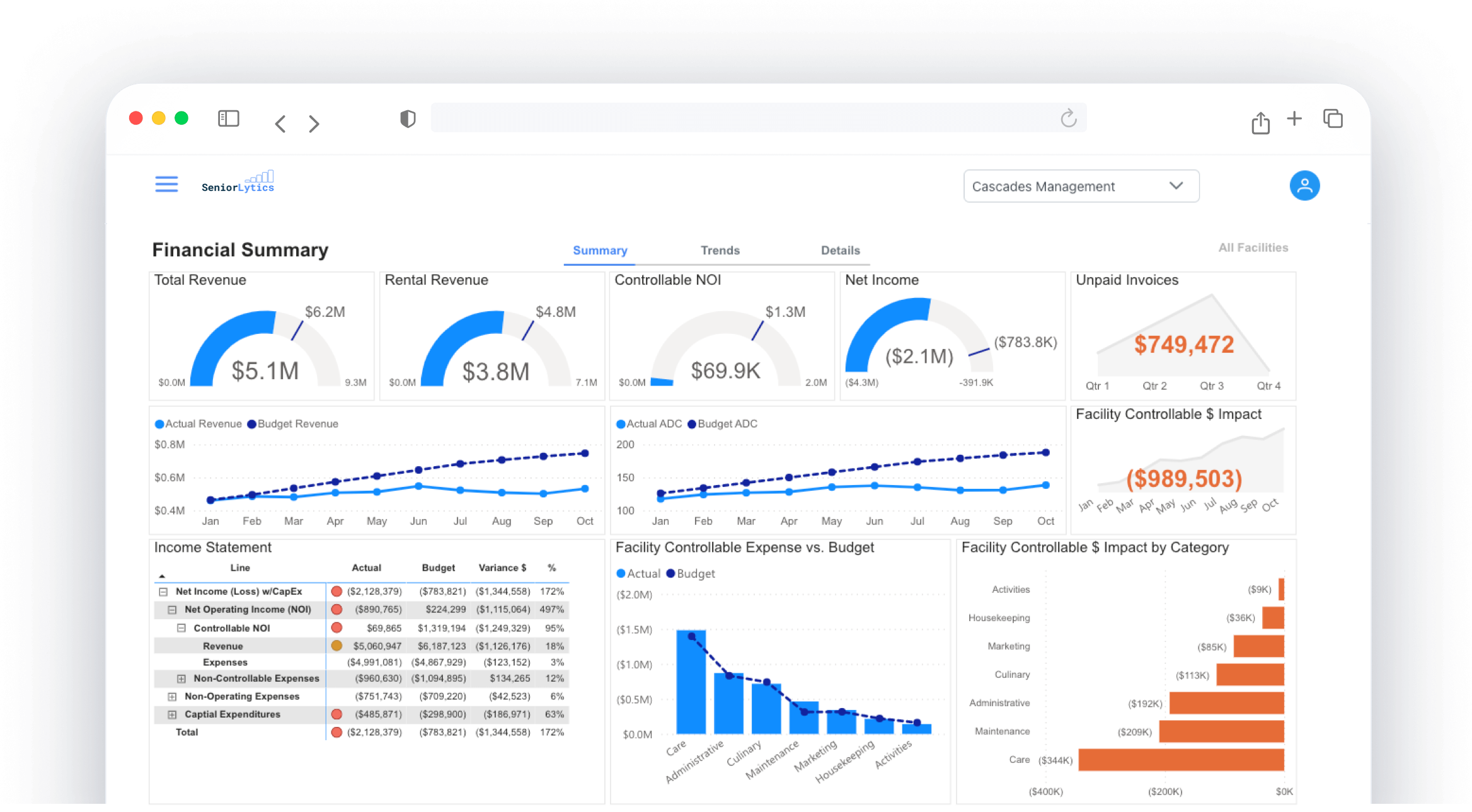Click the browser share icon
This screenshot has width=1472, height=812.
point(1260,123)
